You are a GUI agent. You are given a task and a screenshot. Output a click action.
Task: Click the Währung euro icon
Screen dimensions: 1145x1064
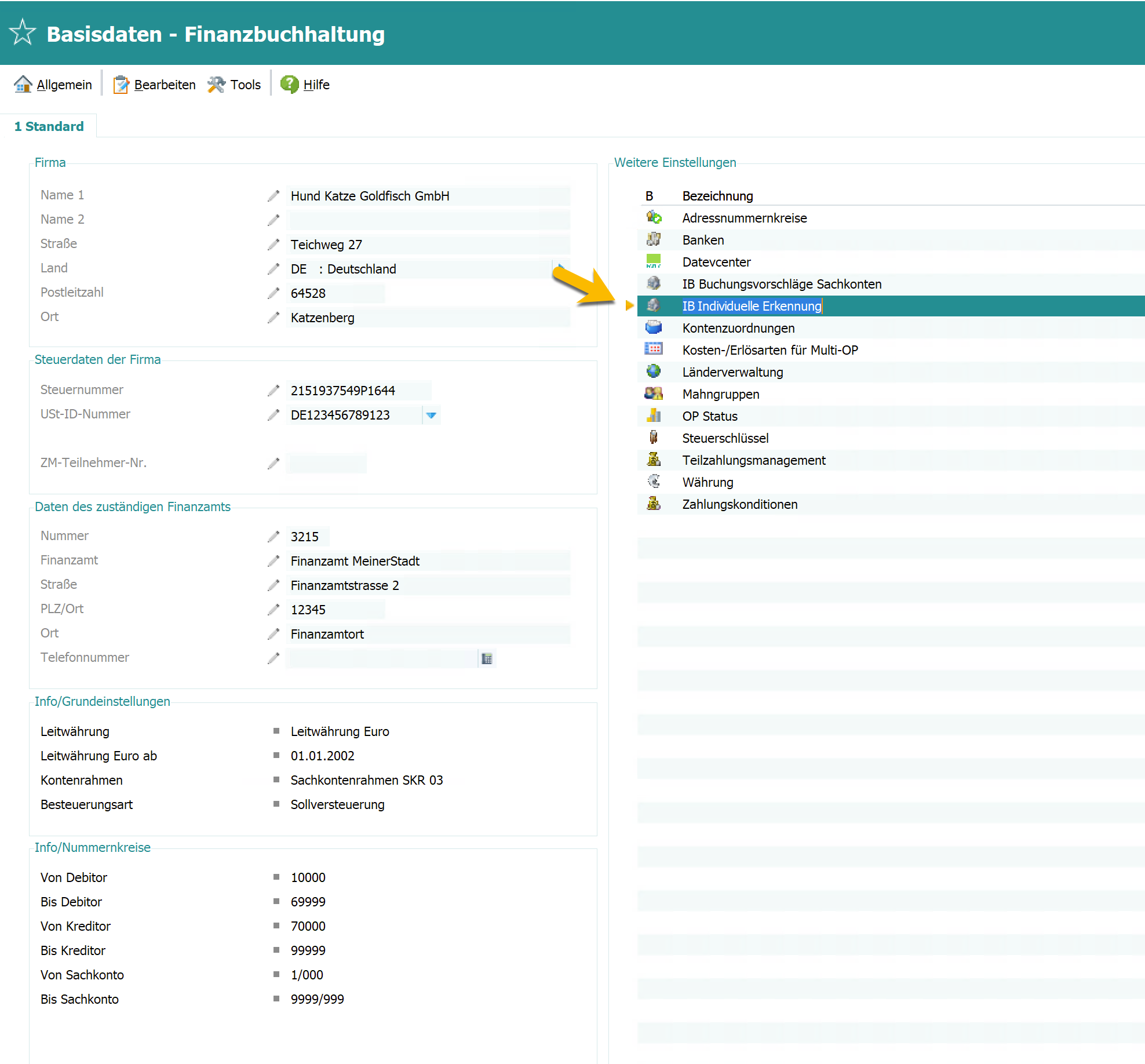point(654,482)
